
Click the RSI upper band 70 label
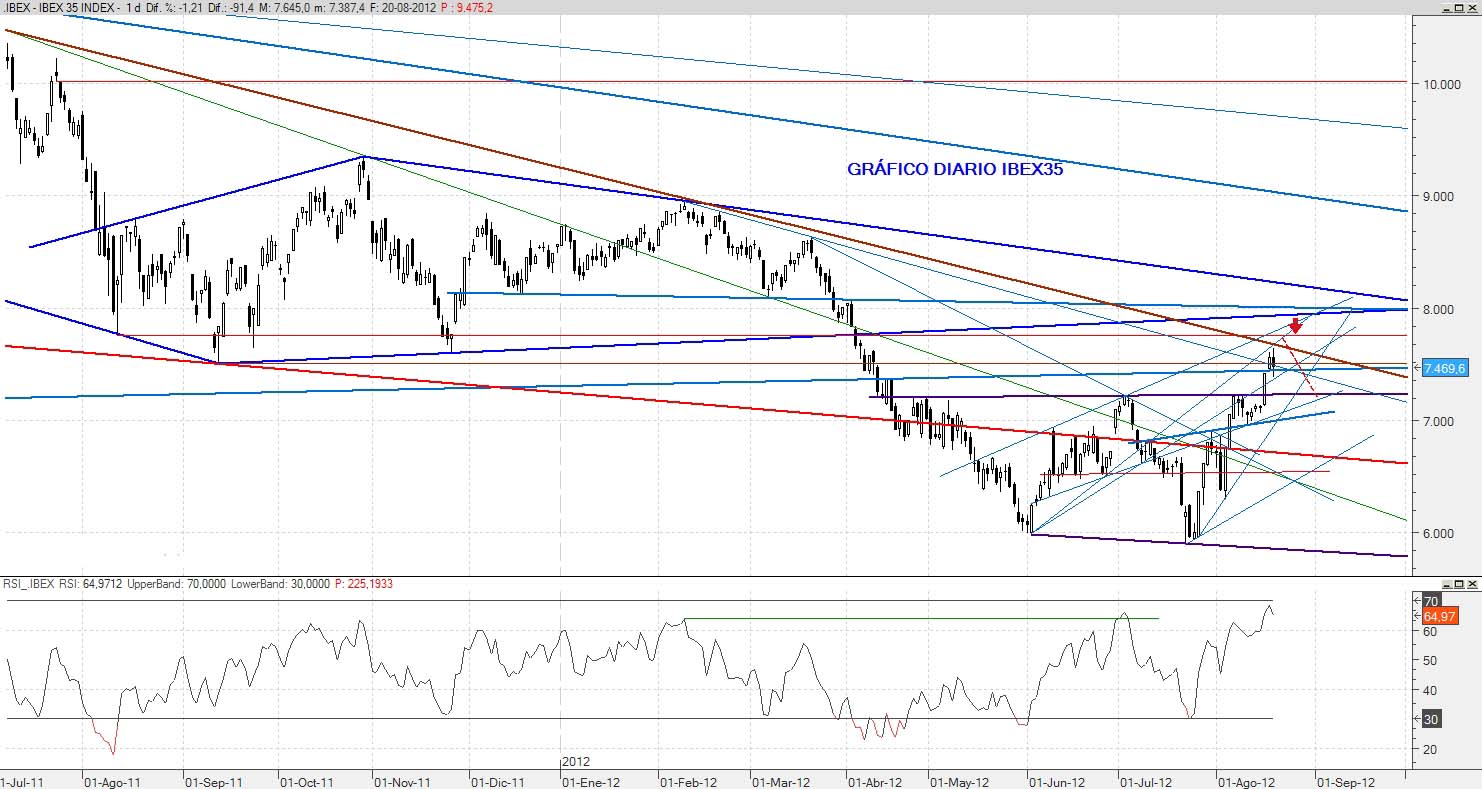pyautogui.click(x=1431, y=601)
